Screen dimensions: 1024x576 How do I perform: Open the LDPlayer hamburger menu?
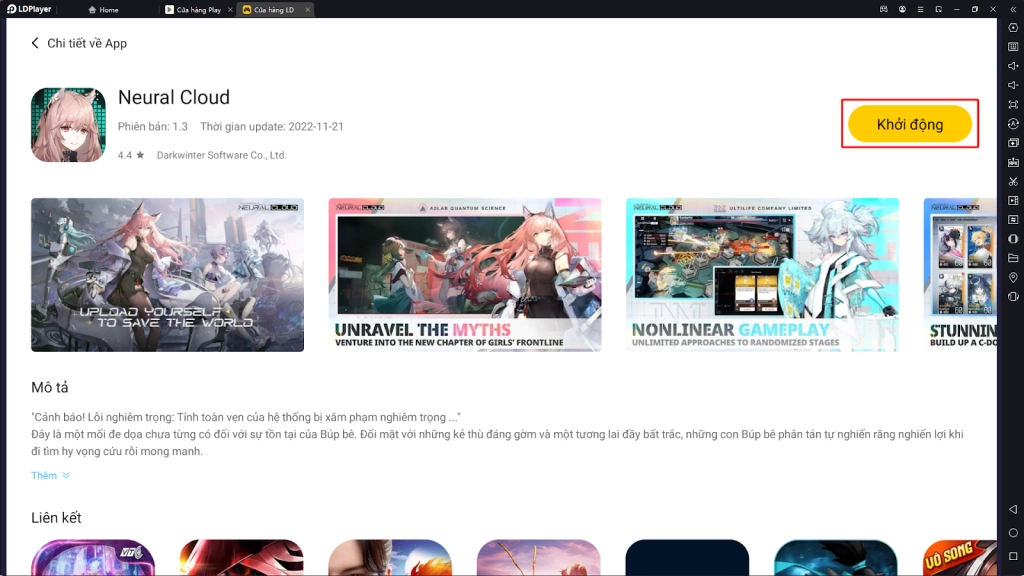click(x=921, y=8)
